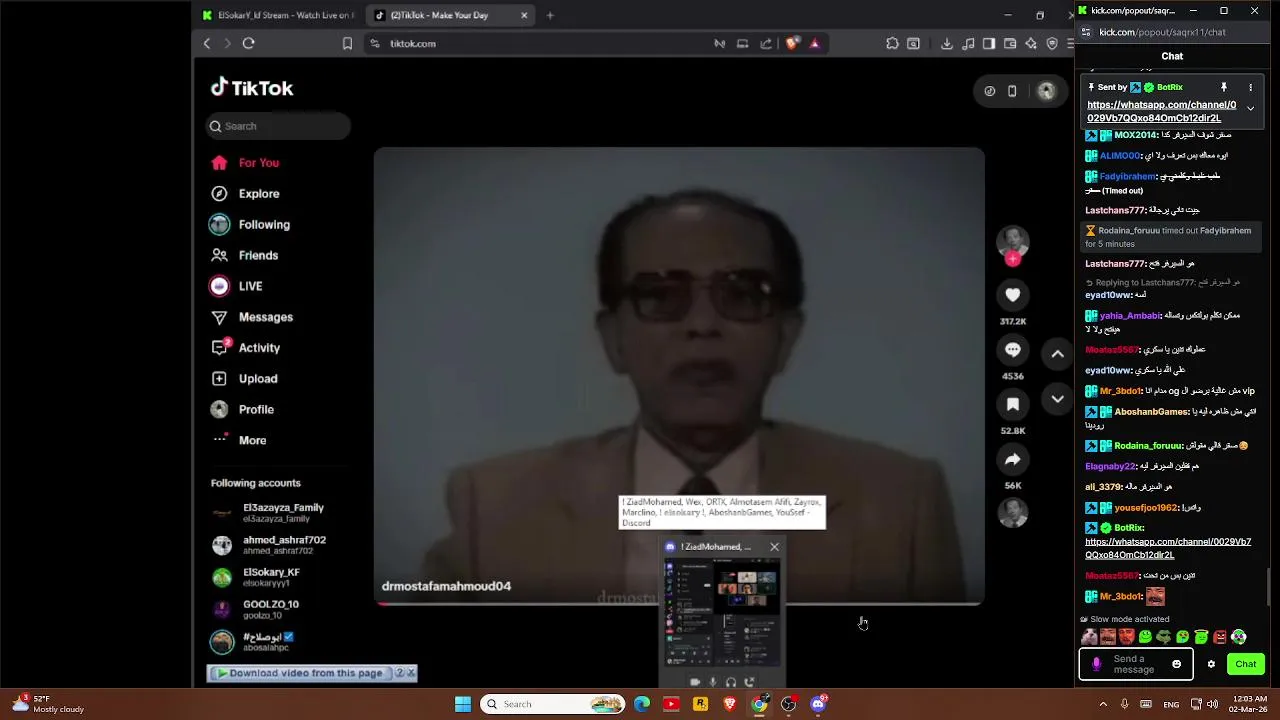This screenshot has width=1280, height=720.
Task: Open the get app phone icon
Action: (x=1012, y=91)
